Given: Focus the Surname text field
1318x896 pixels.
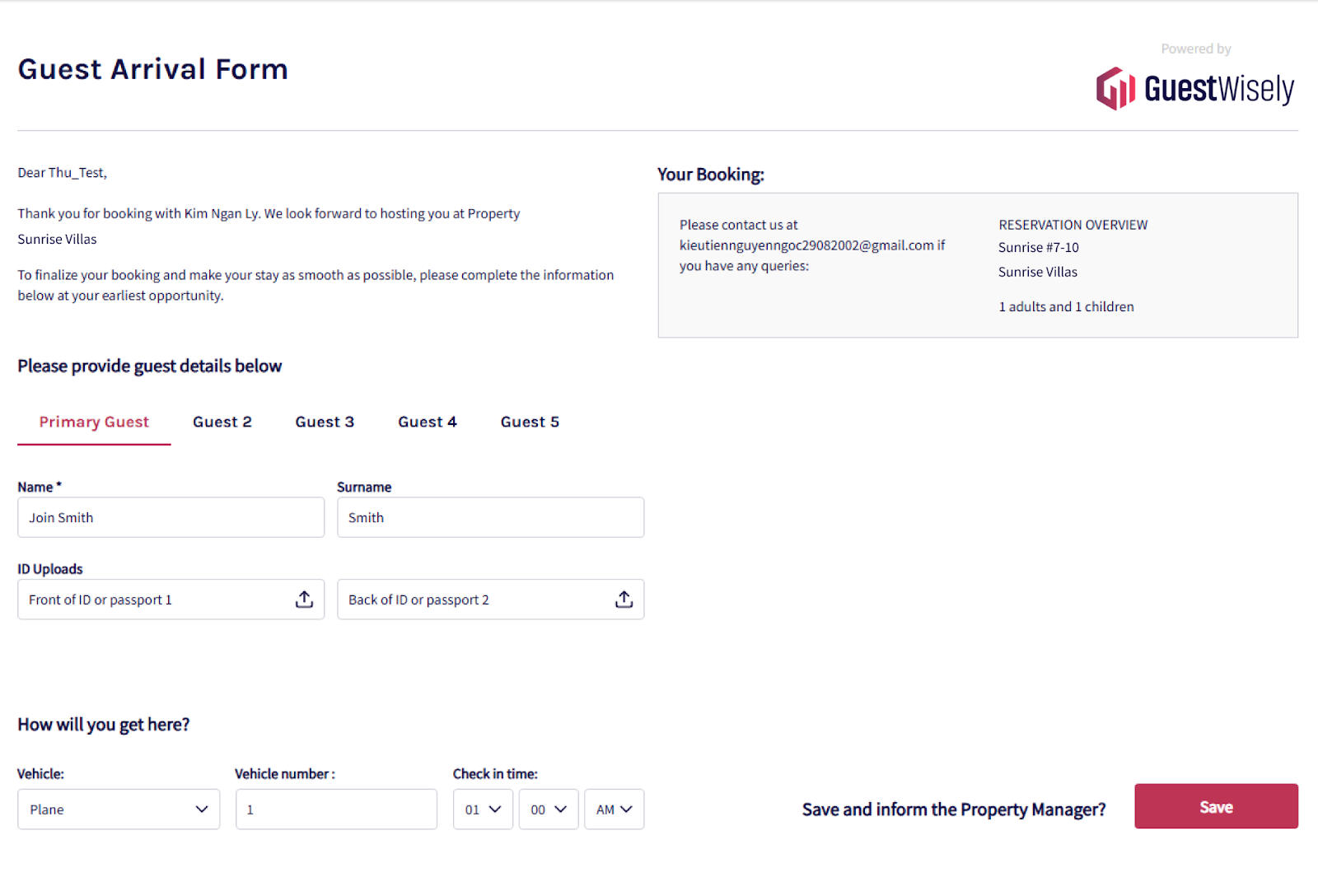Looking at the screenshot, I should pyautogui.click(x=490, y=517).
